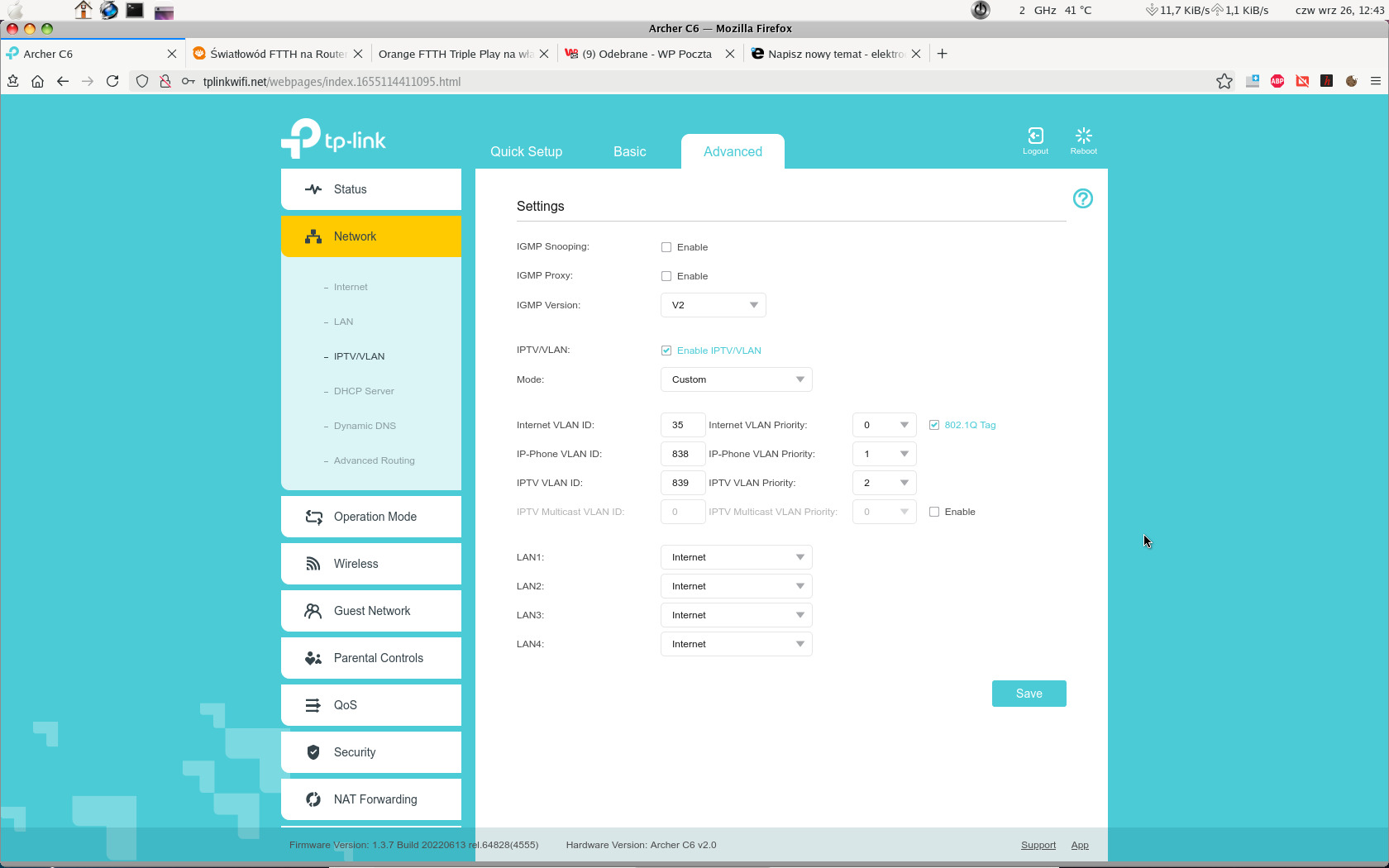Open the Operation Mode section
Viewport: 1389px width, 868px height.
coord(371,517)
